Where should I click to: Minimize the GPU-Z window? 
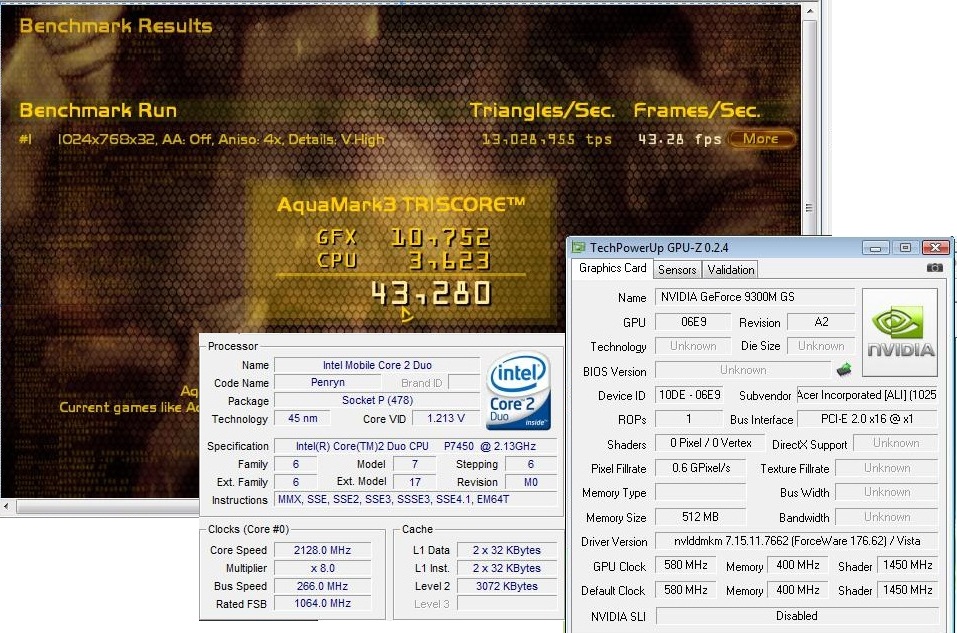875,248
